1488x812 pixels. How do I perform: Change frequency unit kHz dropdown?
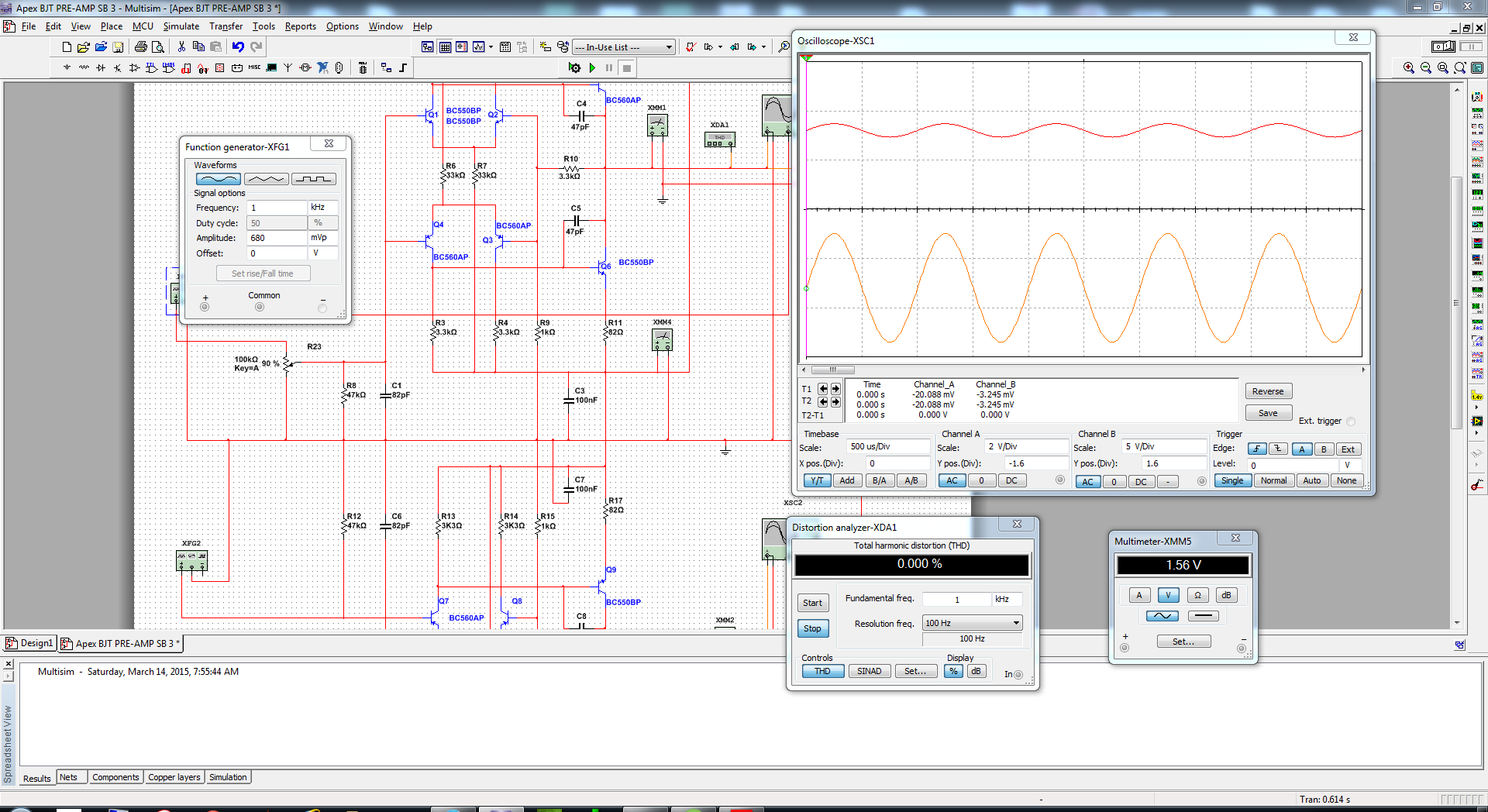pos(322,208)
